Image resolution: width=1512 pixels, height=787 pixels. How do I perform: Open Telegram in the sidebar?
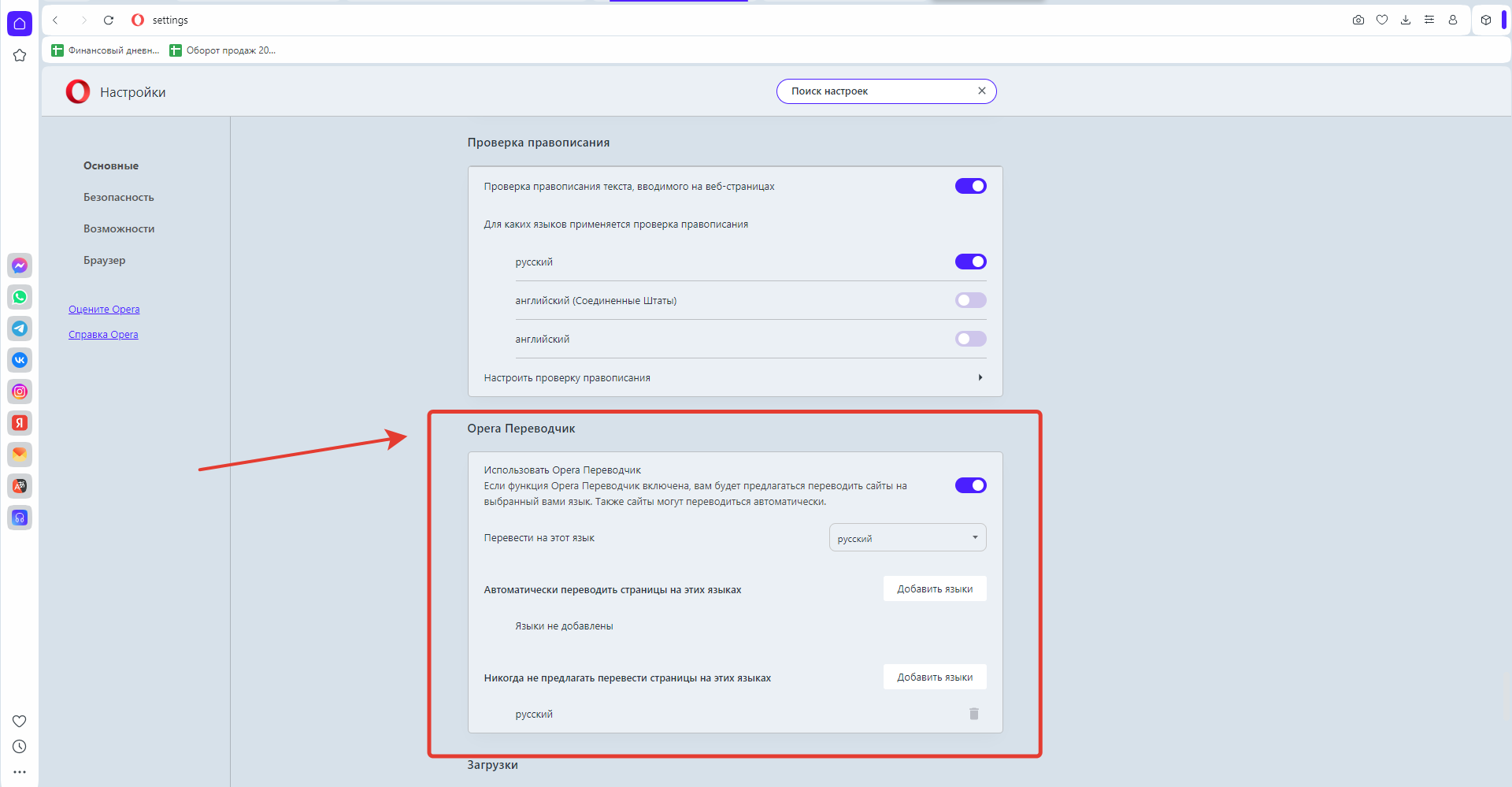point(20,329)
